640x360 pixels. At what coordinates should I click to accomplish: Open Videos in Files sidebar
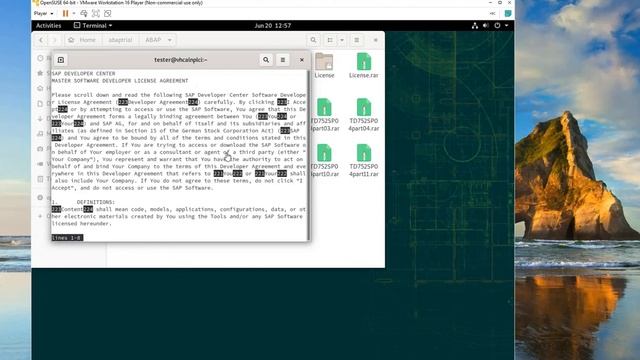pos(40,164)
